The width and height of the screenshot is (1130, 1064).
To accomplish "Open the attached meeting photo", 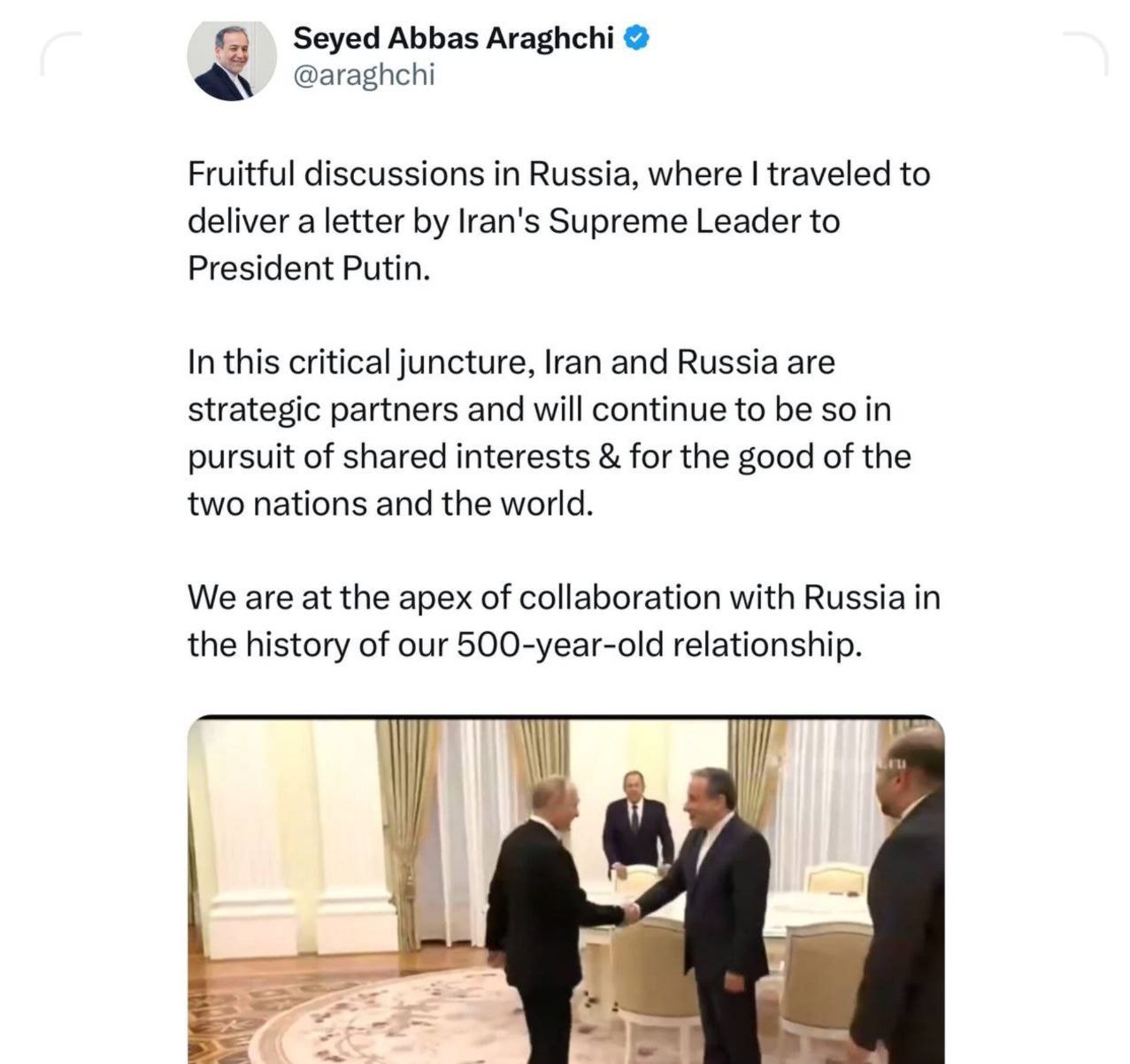I will (x=566, y=890).
